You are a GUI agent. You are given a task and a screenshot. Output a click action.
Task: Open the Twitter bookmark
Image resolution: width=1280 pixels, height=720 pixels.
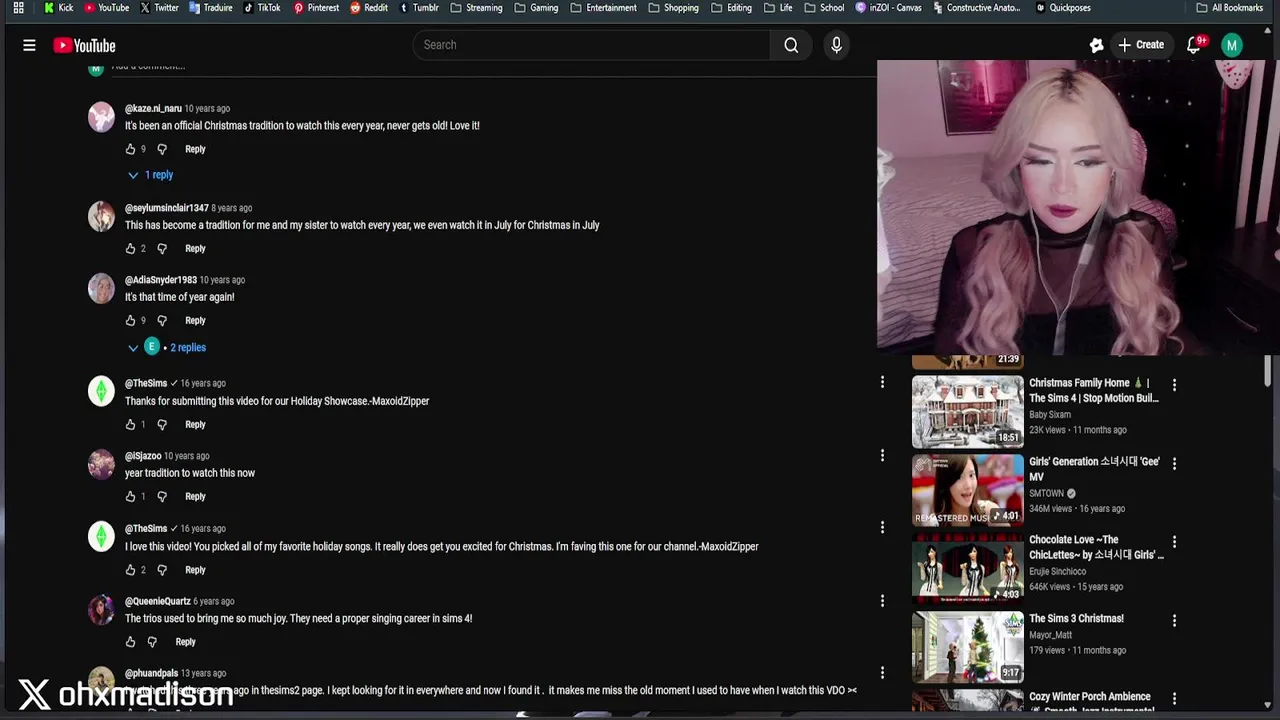pyautogui.click(x=159, y=8)
